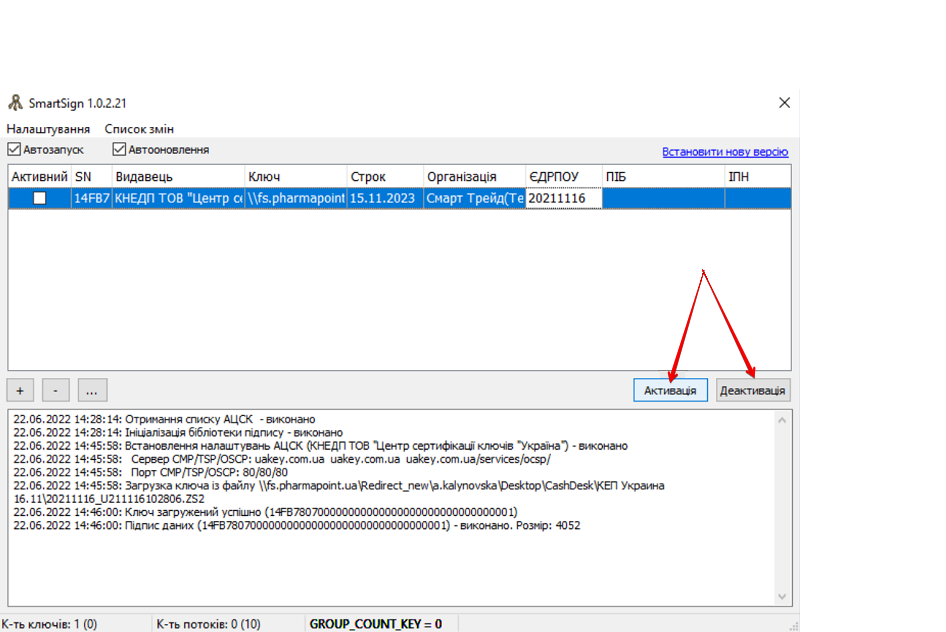This screenshot has height=632, width=946.
Task: Click the plus button to add key
Action: [21, 390]
